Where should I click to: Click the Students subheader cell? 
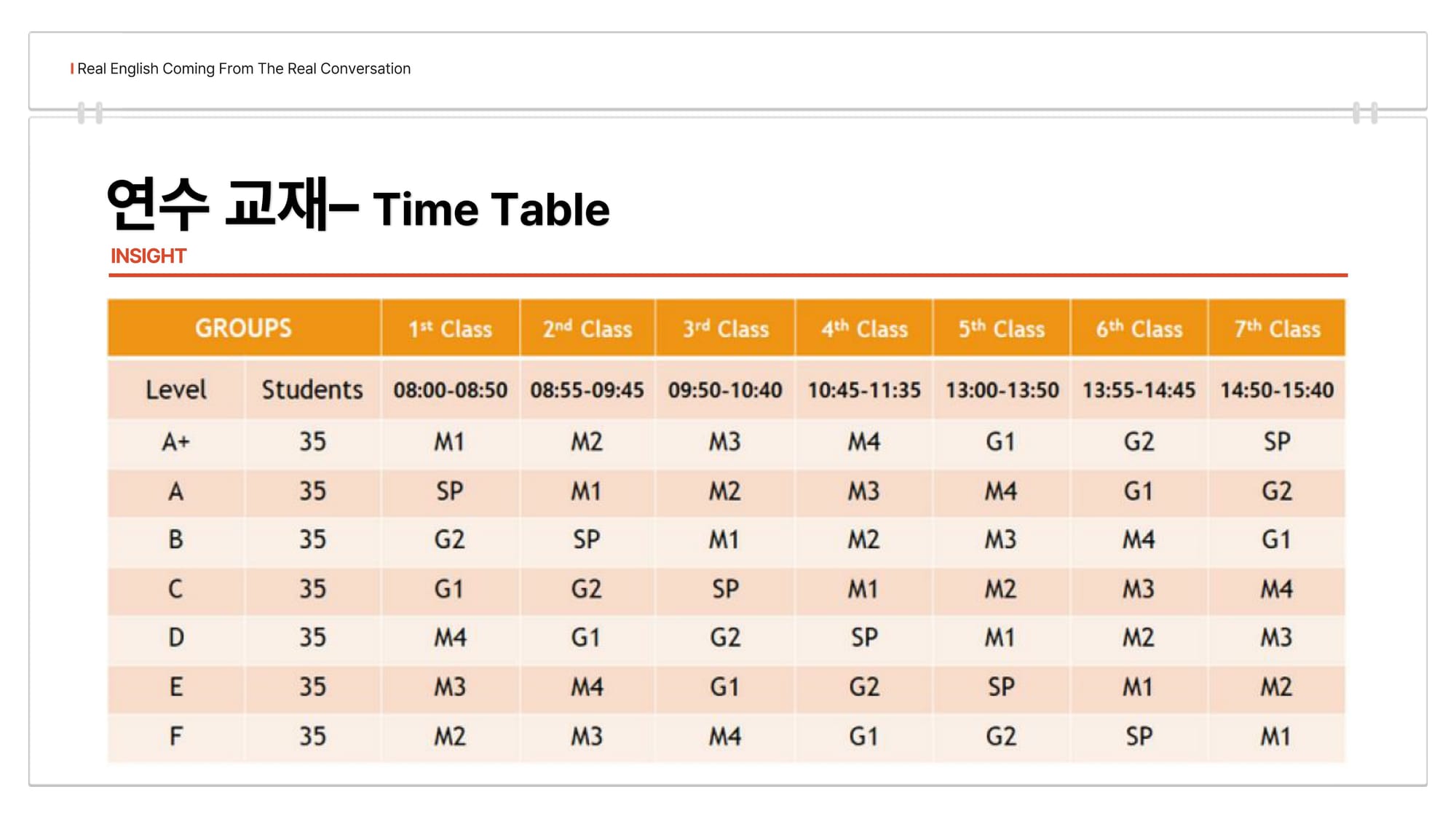312,389
